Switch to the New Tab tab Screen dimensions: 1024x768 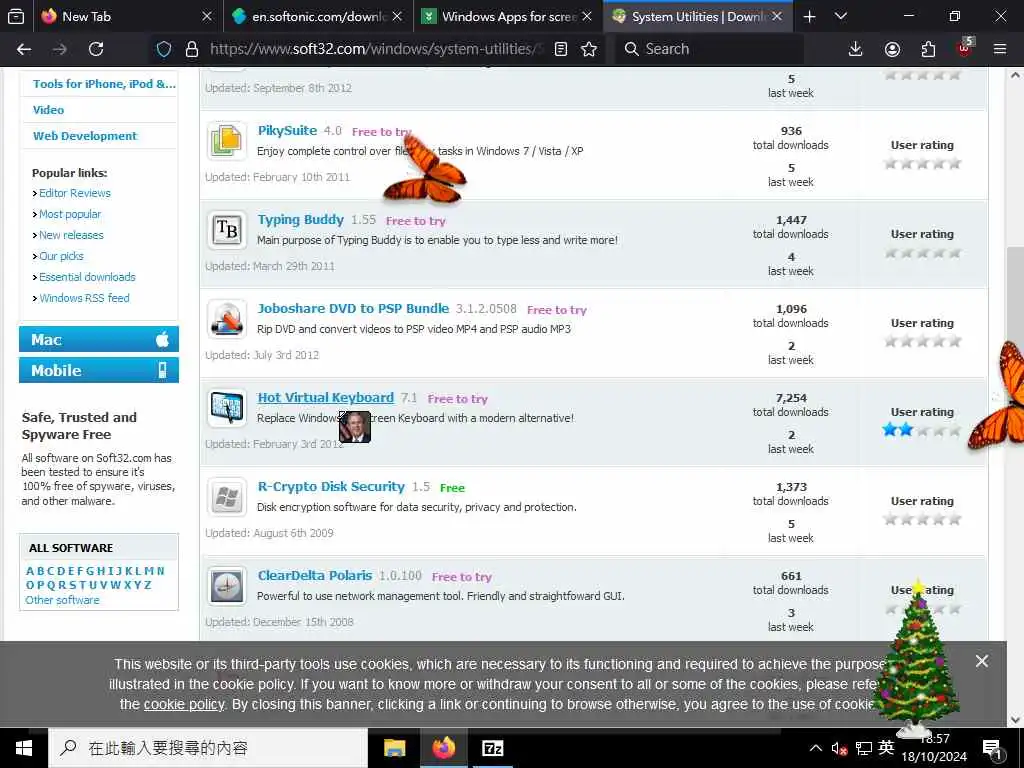pos(127,16)
